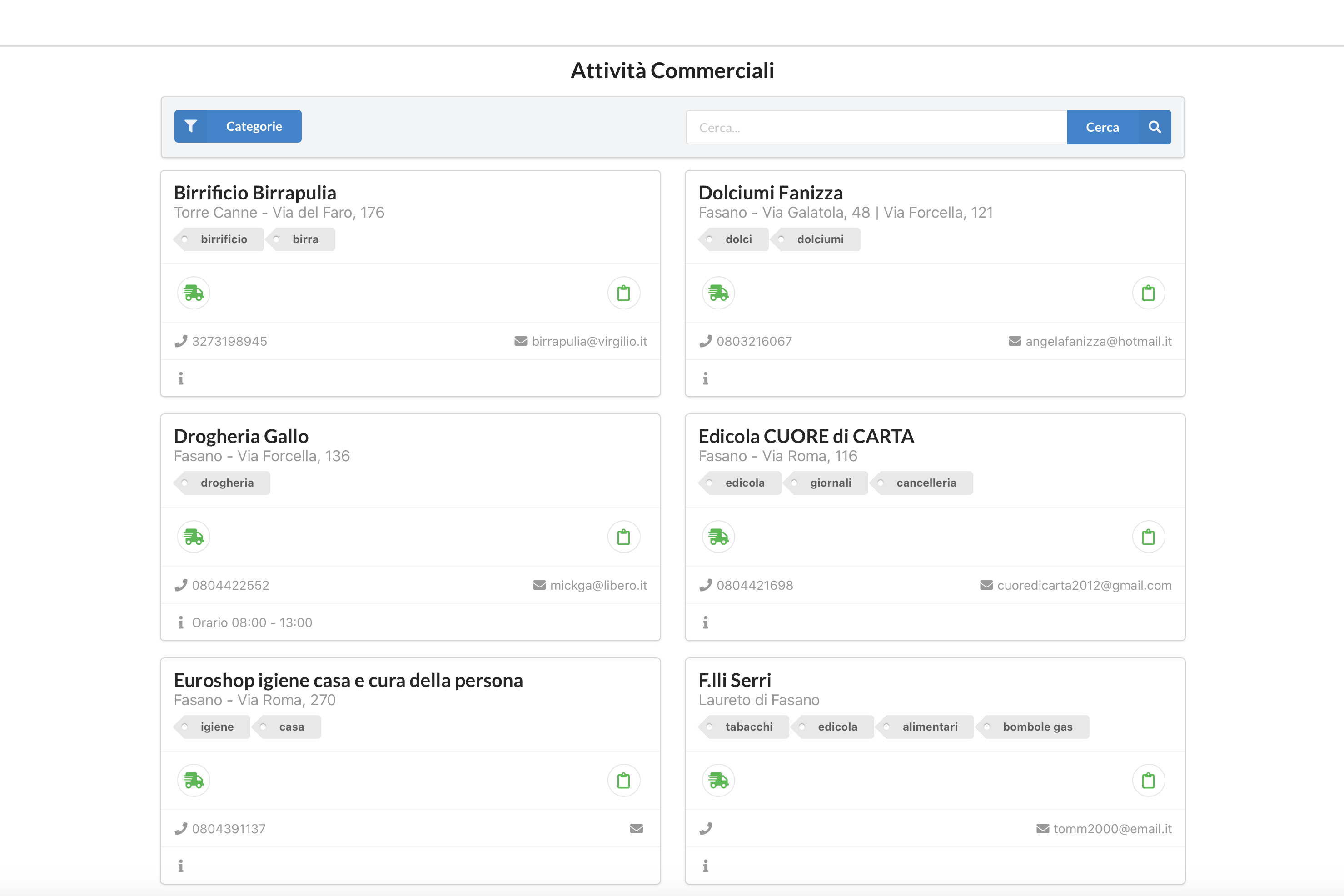Click the Cerca search button
1344x896 pixels.
[1119, 127]
